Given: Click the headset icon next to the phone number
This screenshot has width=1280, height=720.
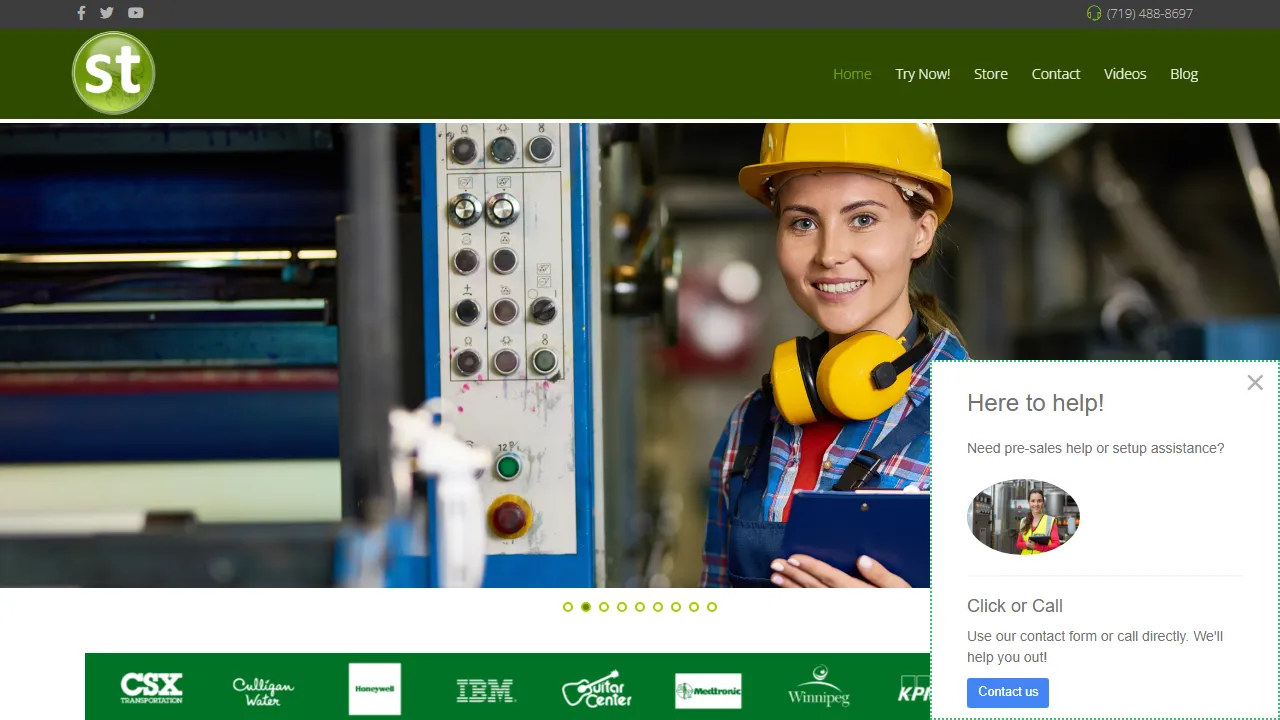Looking at the screenshot, I should coord(1095,13).
